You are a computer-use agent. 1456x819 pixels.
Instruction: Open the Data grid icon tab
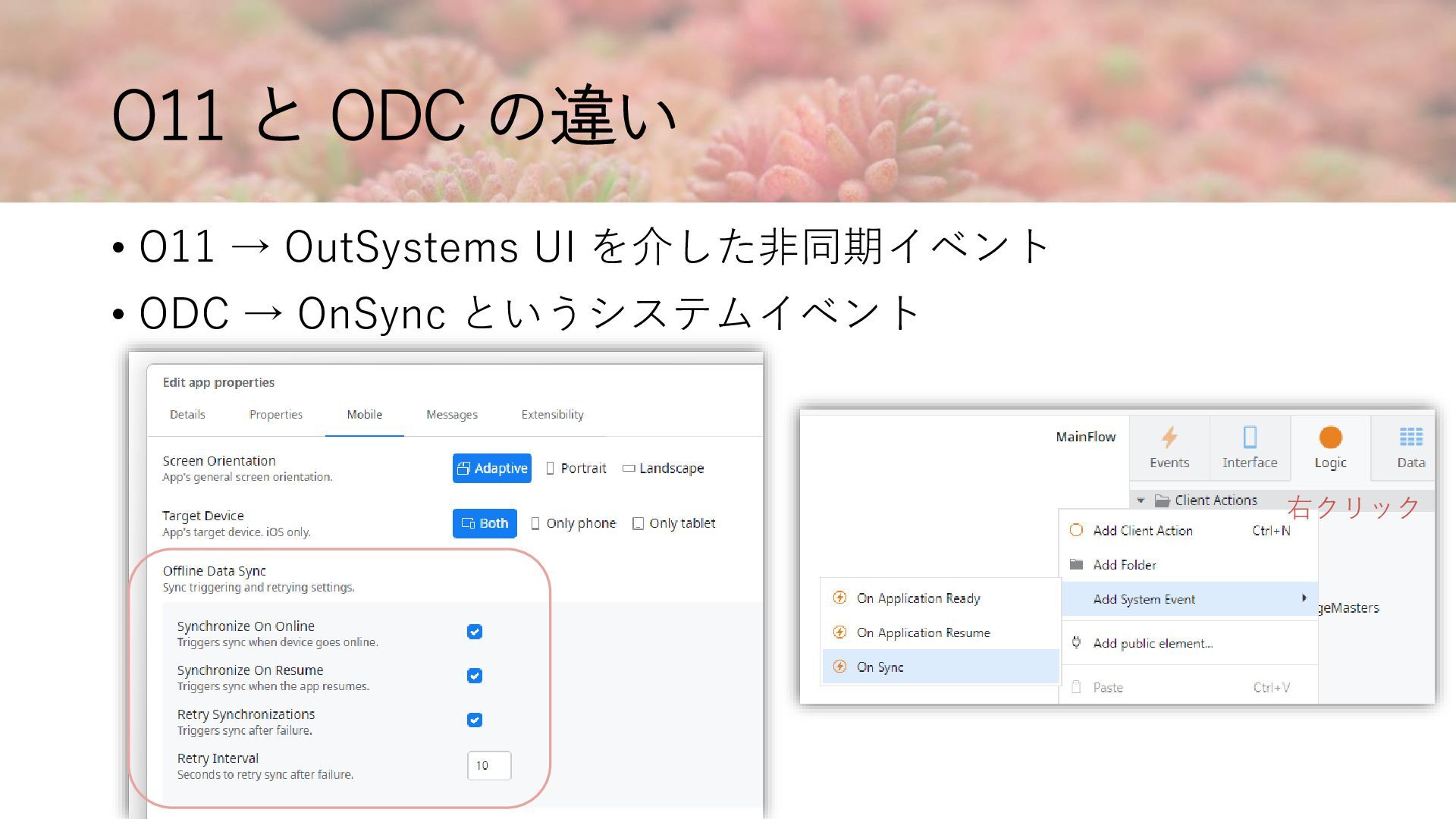click(1410, 438)
